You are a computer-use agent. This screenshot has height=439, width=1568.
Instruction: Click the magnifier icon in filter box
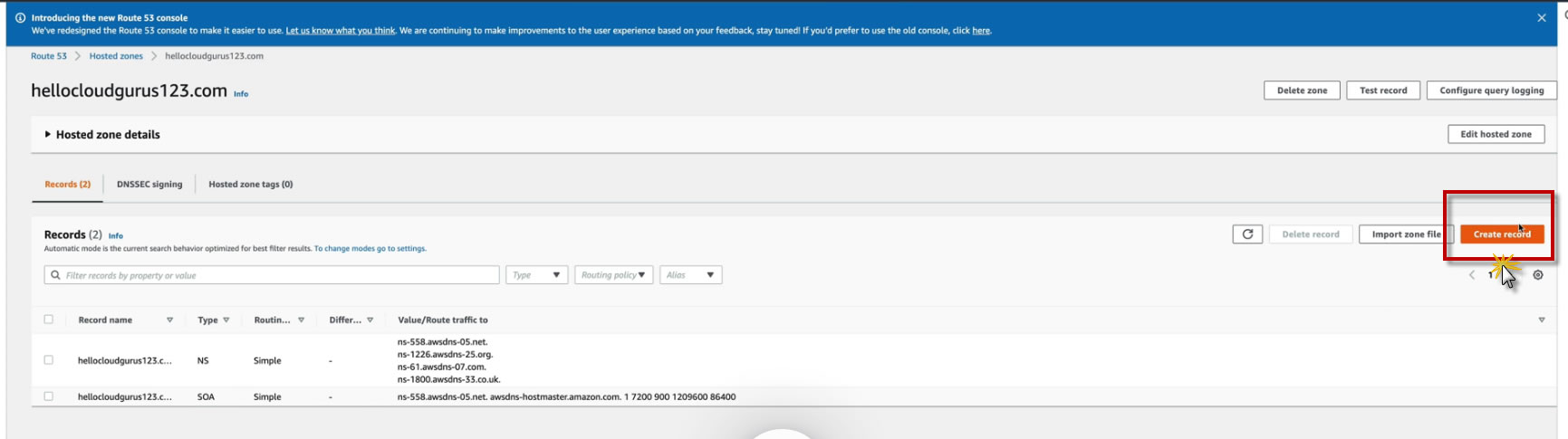click(x=56, y=275)
